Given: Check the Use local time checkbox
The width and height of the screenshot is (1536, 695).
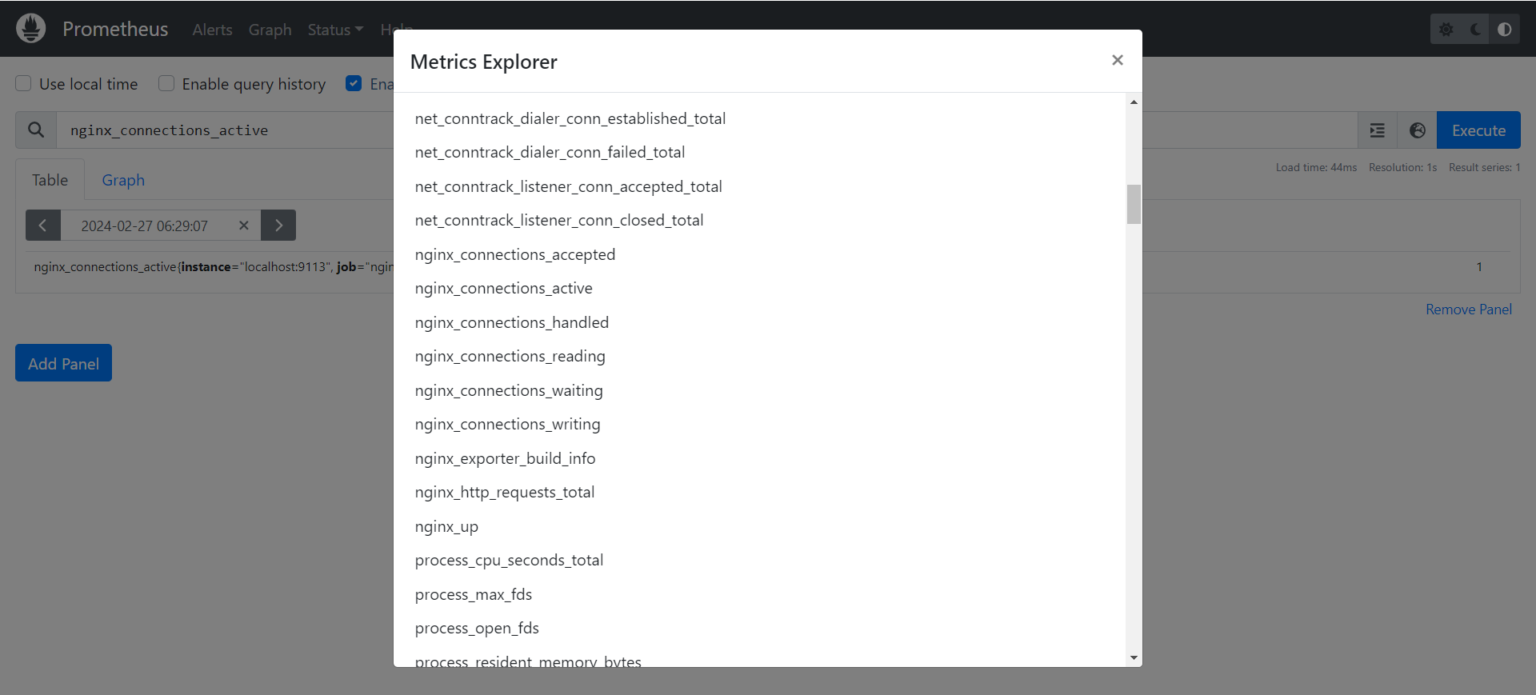Looking at the screenshot, I should pos(22,84).
